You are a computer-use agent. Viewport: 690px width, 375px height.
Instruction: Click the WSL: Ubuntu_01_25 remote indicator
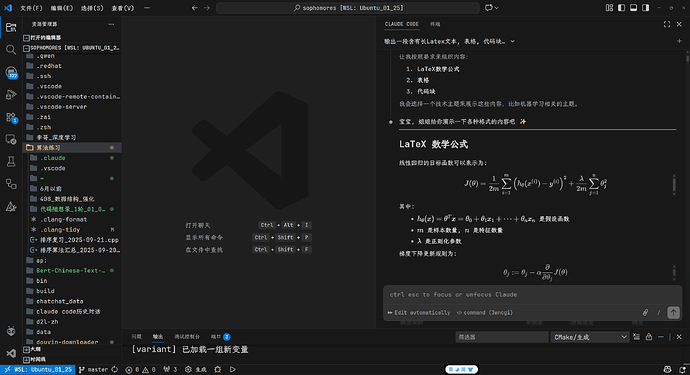click(38, 370)
